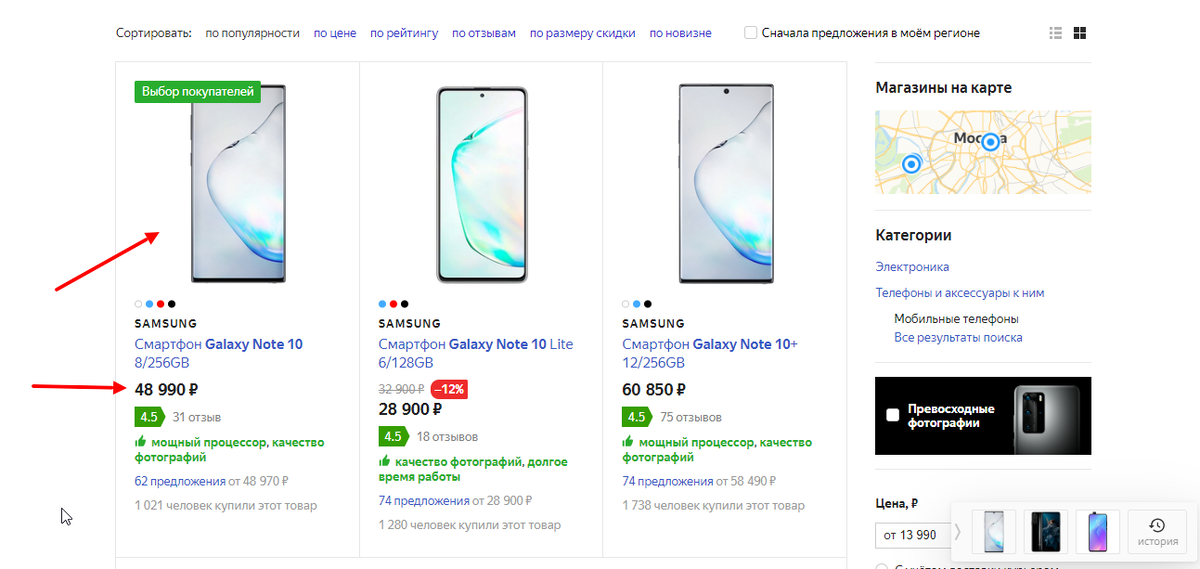Click green 4.5 rating badge for Galaxy Note 10+
1200x569 pixels.
coord(636,417)
